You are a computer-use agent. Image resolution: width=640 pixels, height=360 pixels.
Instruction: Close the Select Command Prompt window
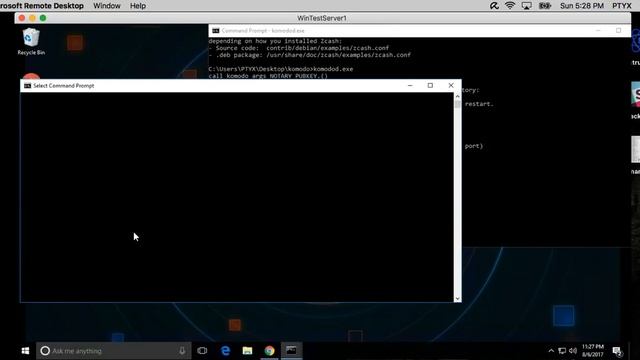[x=451, y=86]
